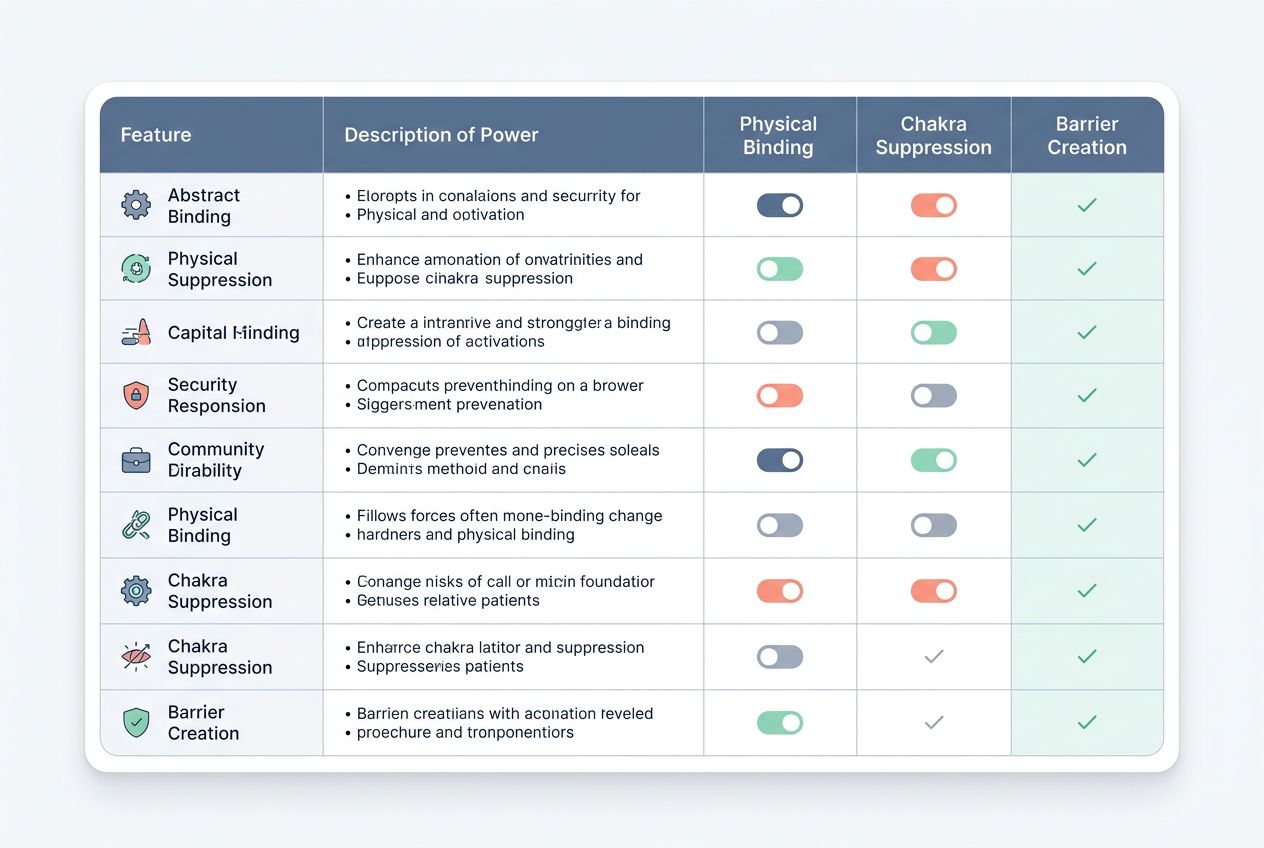Disable Chakra Suppression for Physical Suppression row
This screenshot has width=1264, height=848.
coord(933,268)
